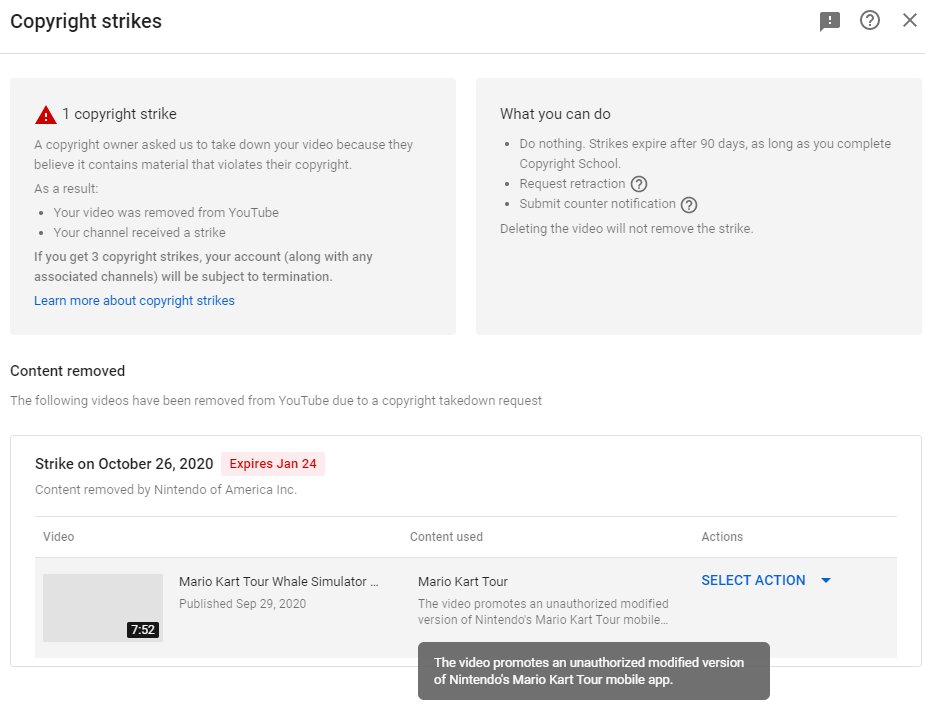Screen dimensions: 925x722
Task: Click the send feedback icon
Action: [x=829, y=22]
